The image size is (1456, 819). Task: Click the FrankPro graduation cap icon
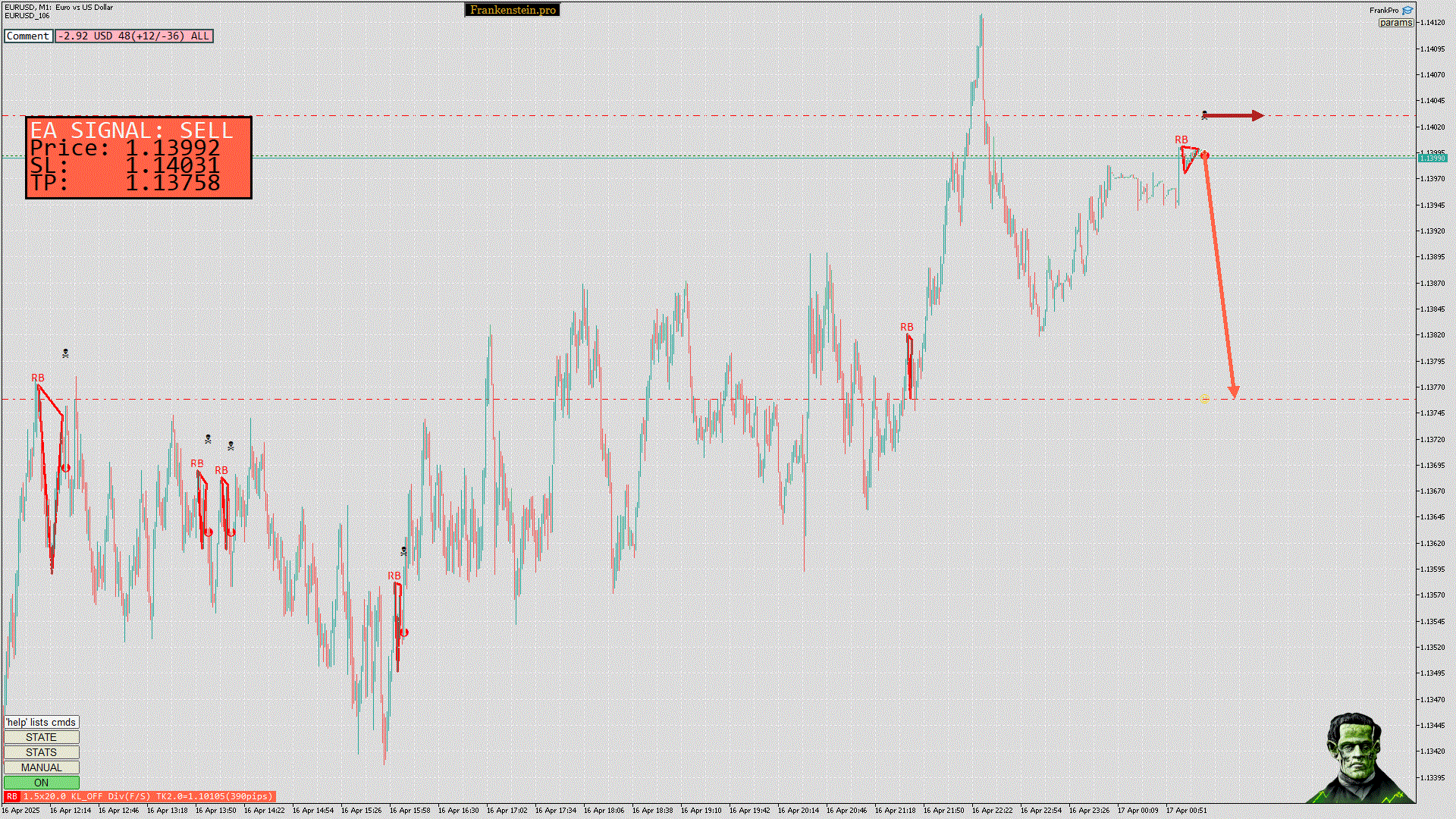coord(1407,11)
